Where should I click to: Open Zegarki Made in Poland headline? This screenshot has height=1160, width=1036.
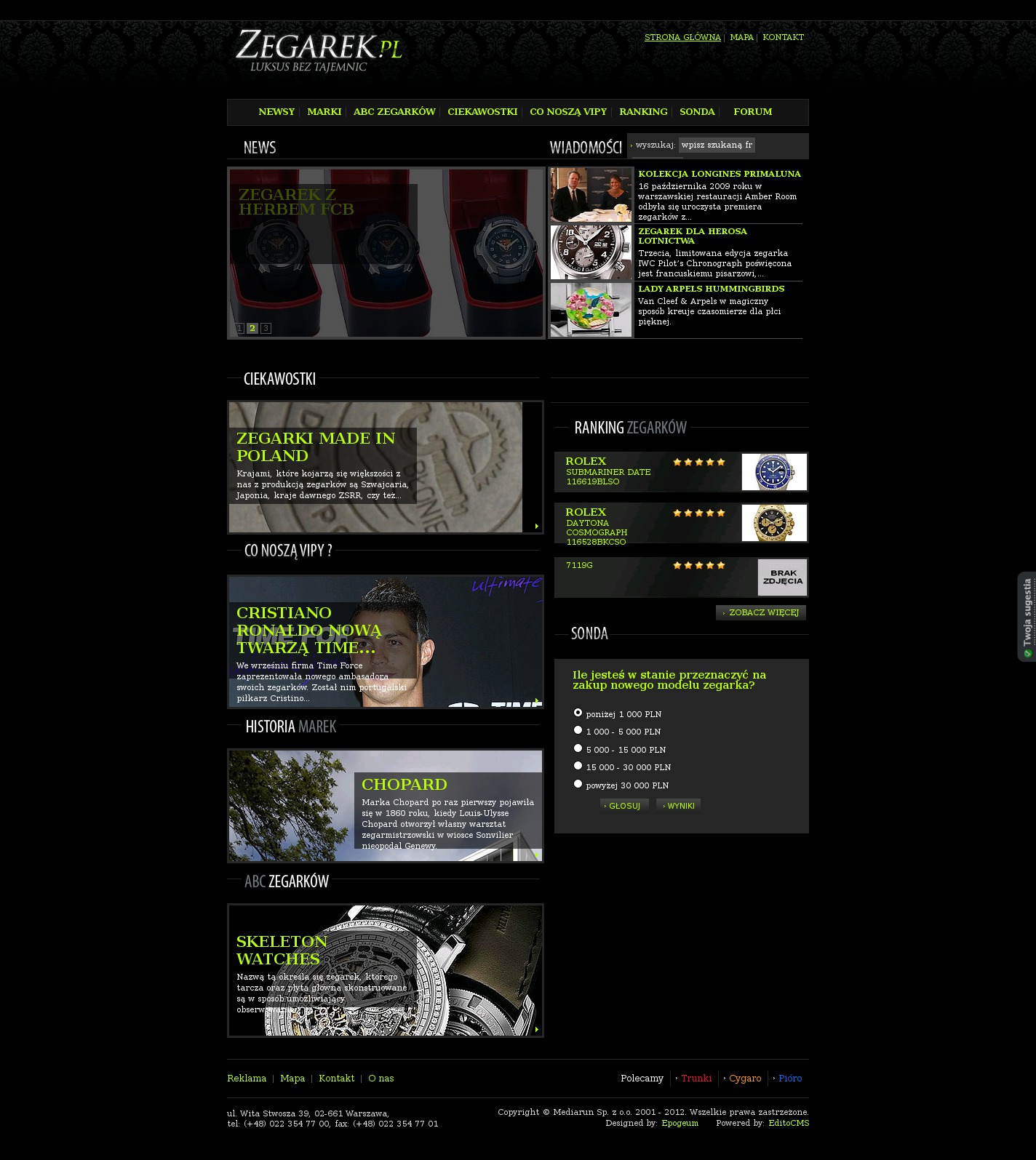pos(316,447)
